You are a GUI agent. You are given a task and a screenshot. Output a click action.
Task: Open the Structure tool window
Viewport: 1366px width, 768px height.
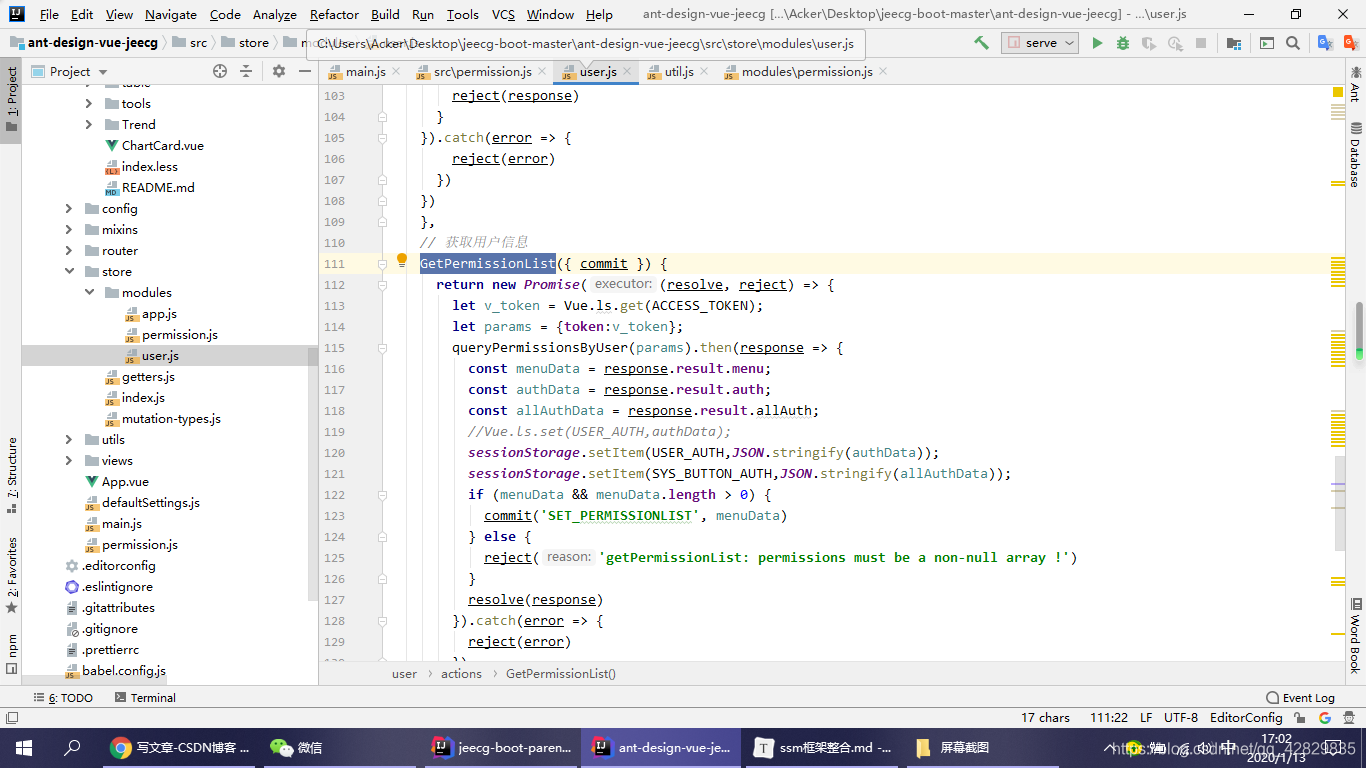tap(12, 476)
